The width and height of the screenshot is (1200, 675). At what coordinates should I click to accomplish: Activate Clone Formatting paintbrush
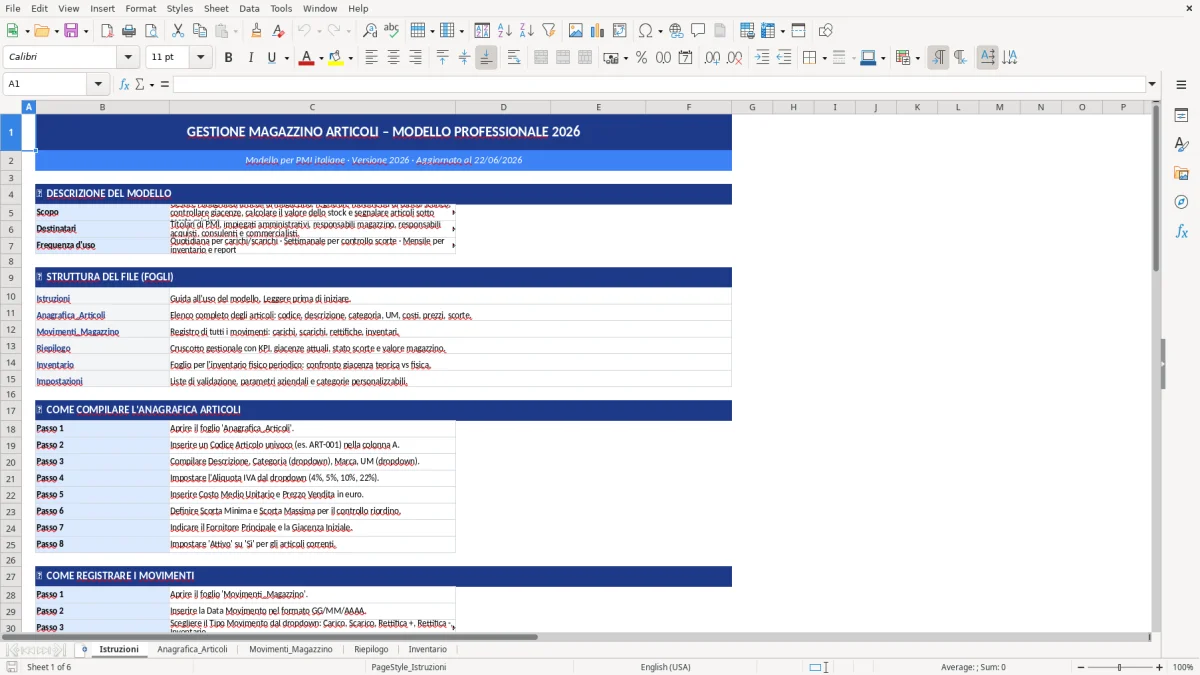pos(256,31)
